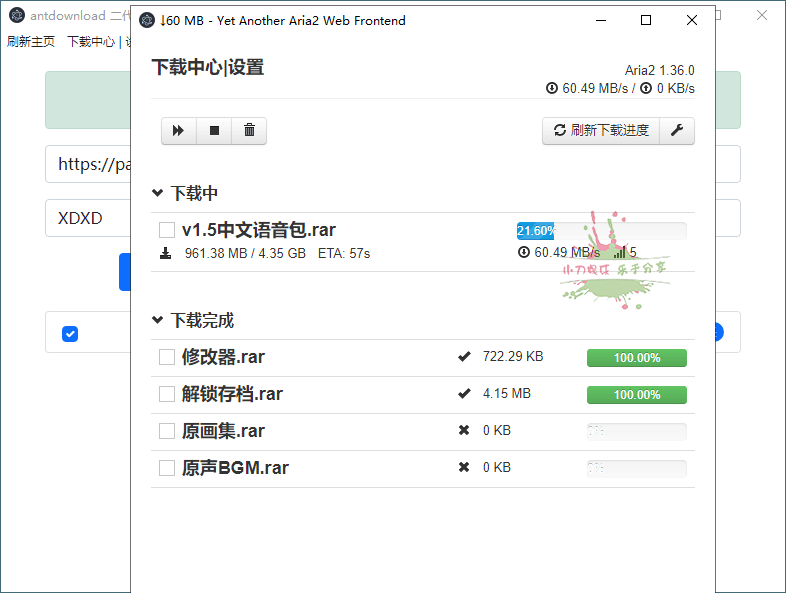Open the 原画集.rar file name link

pos(223,431)
